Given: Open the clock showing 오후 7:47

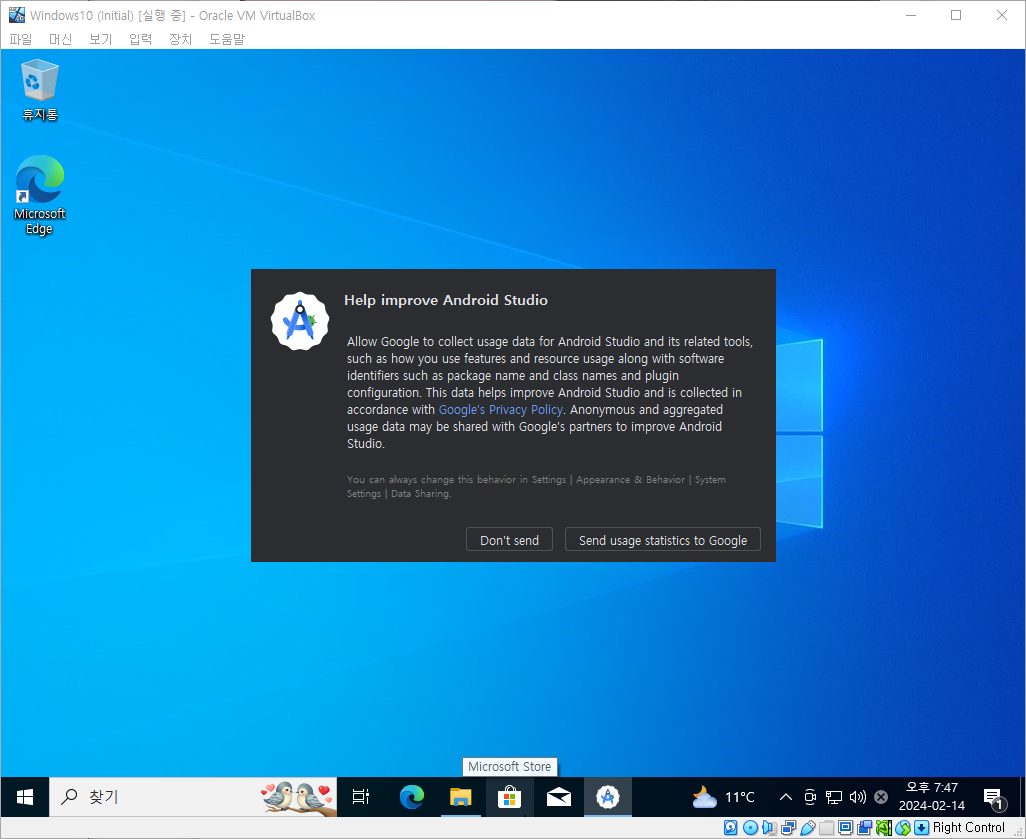Looking at the screenshot, I should pos(932,796).
